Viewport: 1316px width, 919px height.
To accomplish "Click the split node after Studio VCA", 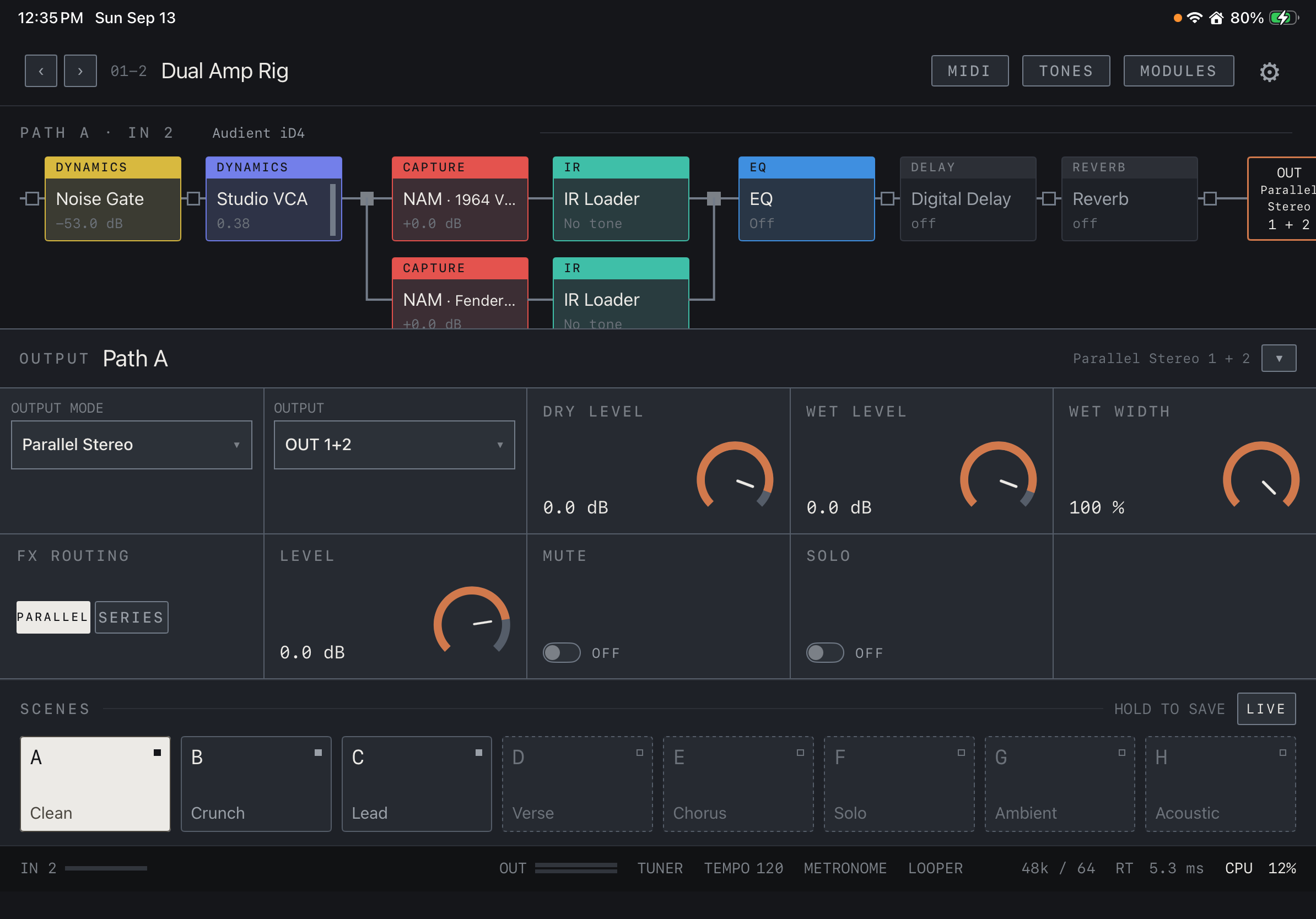I will [367, 199].
